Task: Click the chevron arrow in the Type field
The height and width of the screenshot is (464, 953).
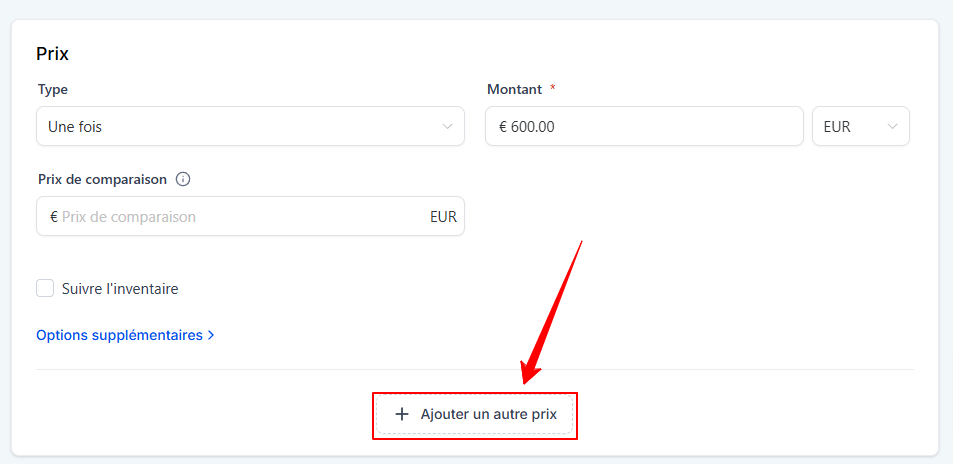Action: 447,126
